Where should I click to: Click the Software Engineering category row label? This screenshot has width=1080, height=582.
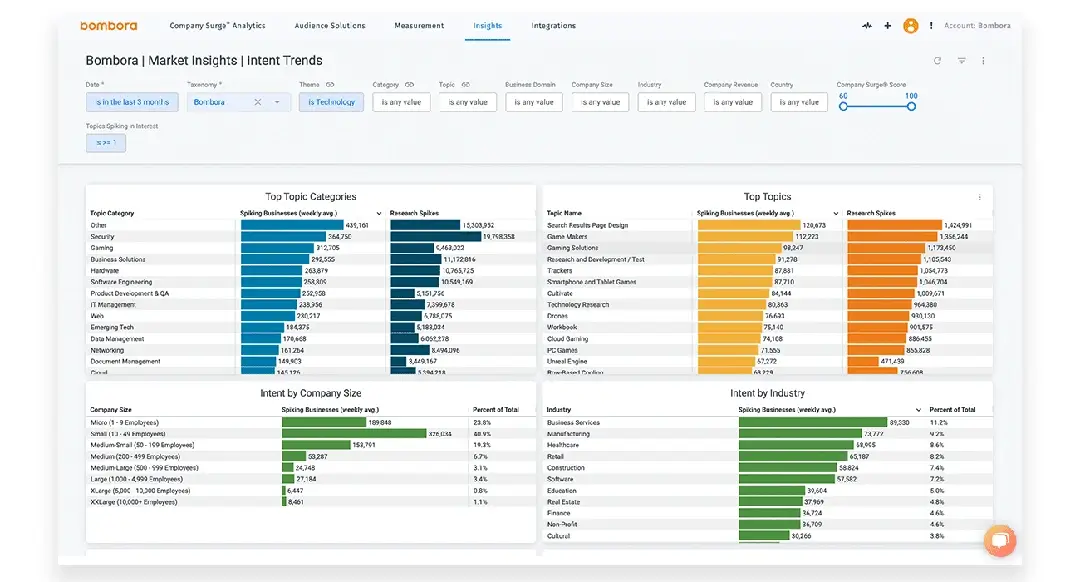tap(121, 282)
